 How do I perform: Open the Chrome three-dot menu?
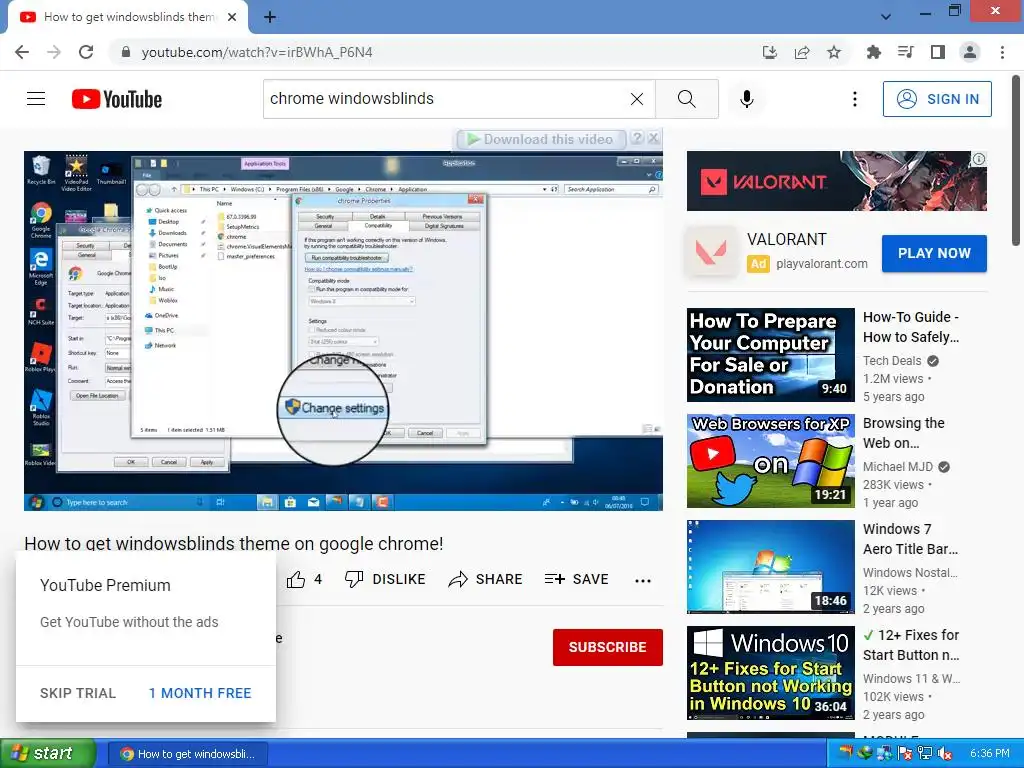(x=1002, y=52)
